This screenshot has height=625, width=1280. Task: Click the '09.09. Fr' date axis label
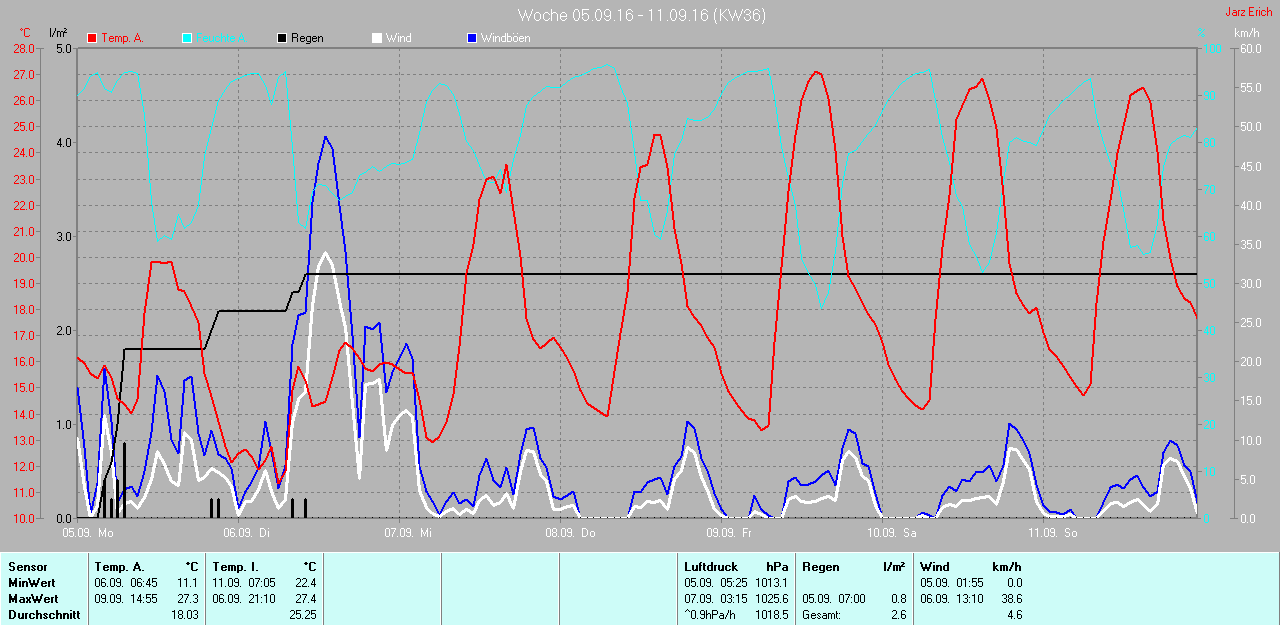pos(729,534)
